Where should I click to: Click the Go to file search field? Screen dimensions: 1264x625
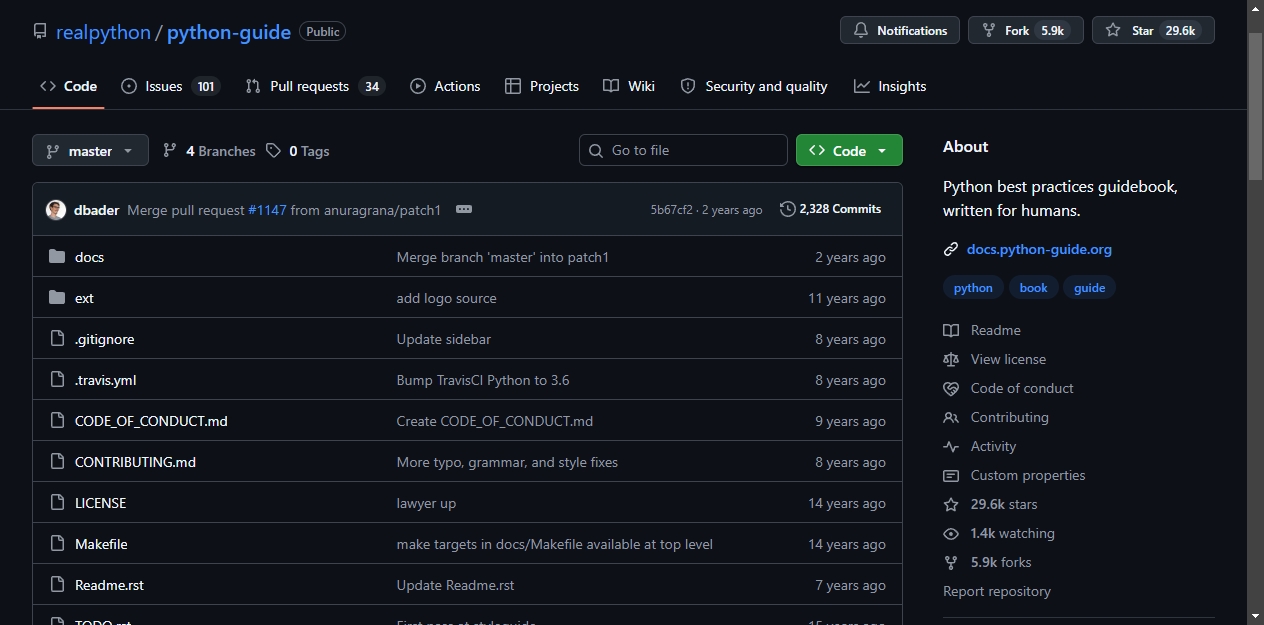point(683,150)
